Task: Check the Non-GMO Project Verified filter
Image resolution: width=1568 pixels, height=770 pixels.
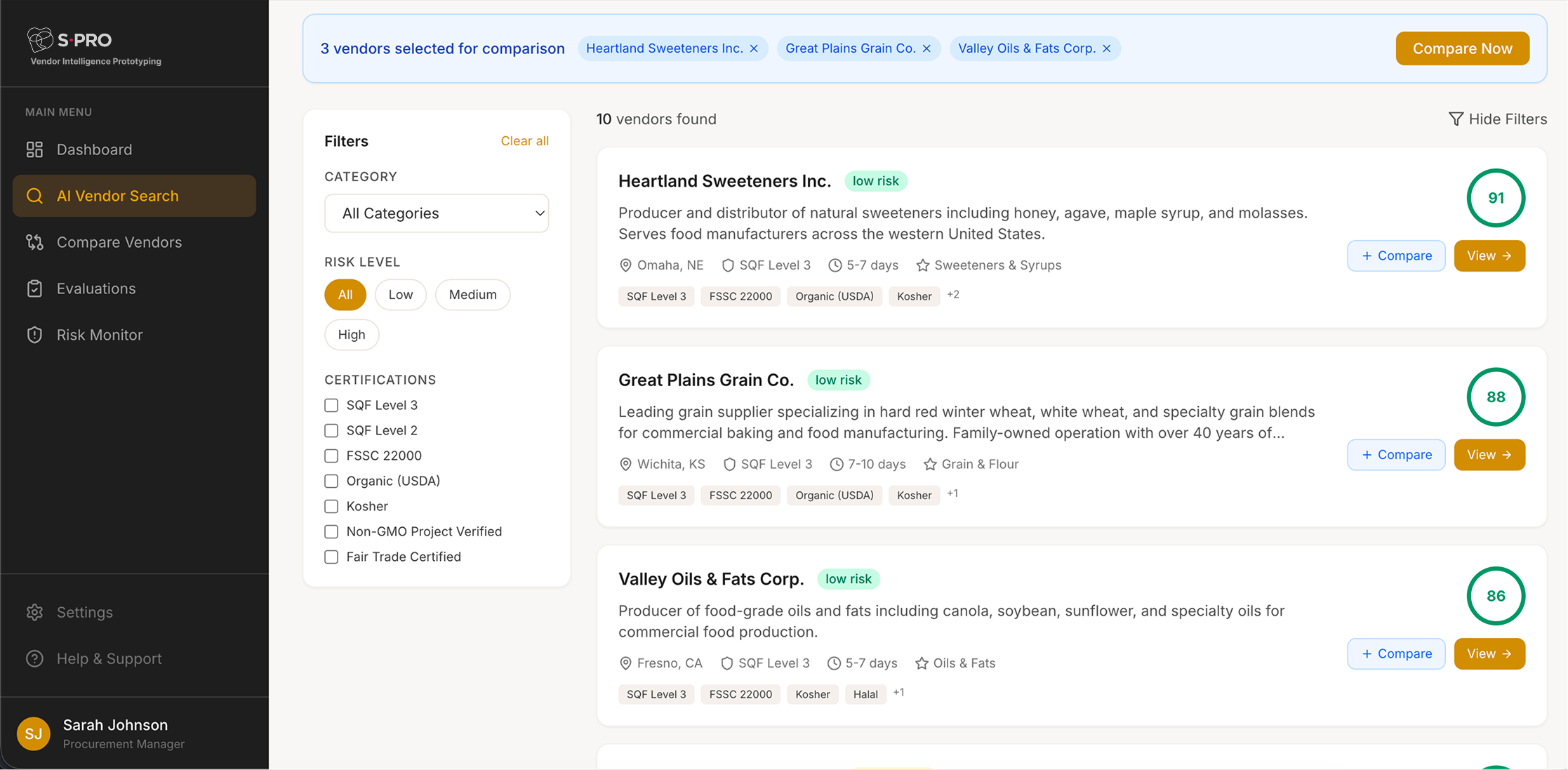Action: tap(331, 531)
